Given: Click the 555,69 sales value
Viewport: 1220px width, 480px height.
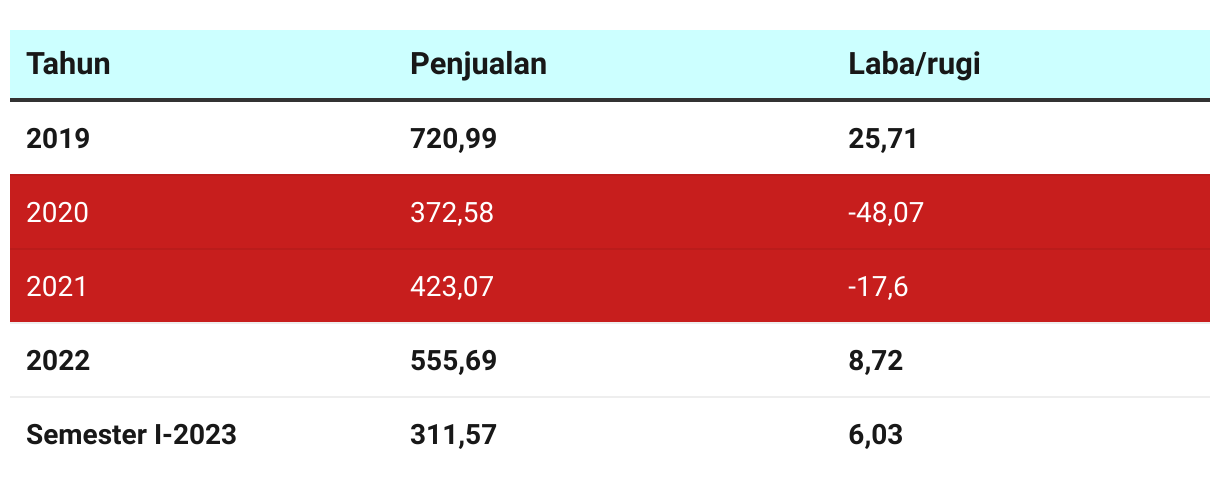Looking at the screenshot, I should click(453, 360).
